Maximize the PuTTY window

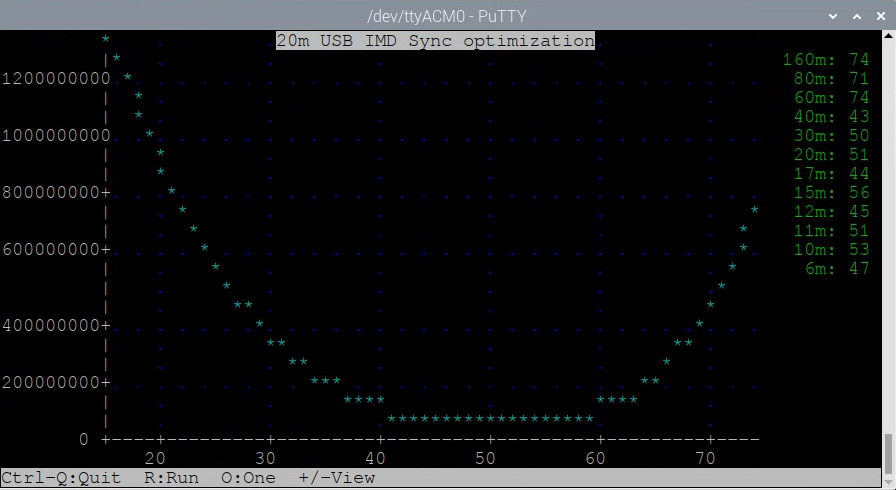tap(856, 16)
